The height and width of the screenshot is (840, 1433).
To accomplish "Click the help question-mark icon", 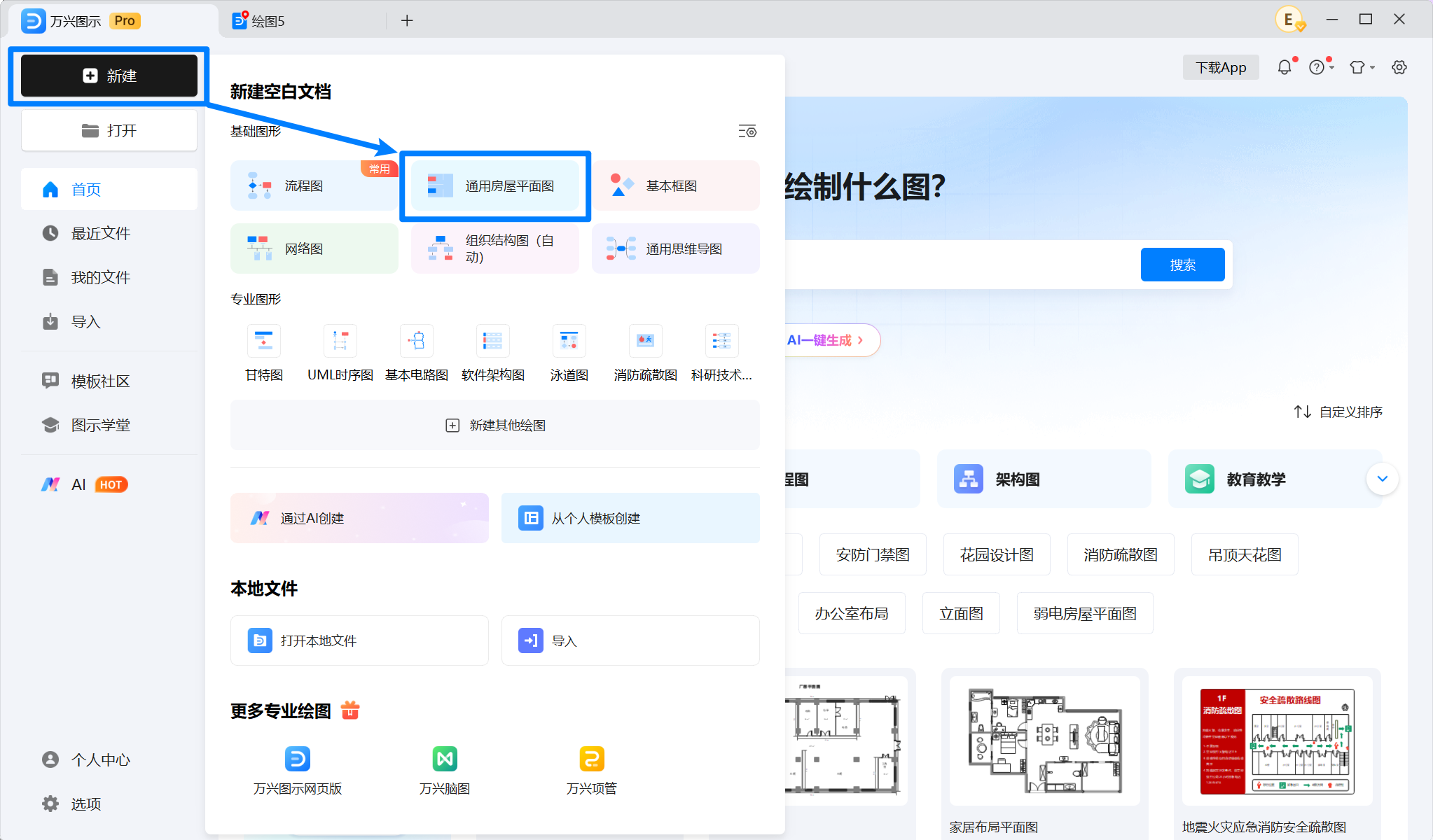I will [1317, 67].
